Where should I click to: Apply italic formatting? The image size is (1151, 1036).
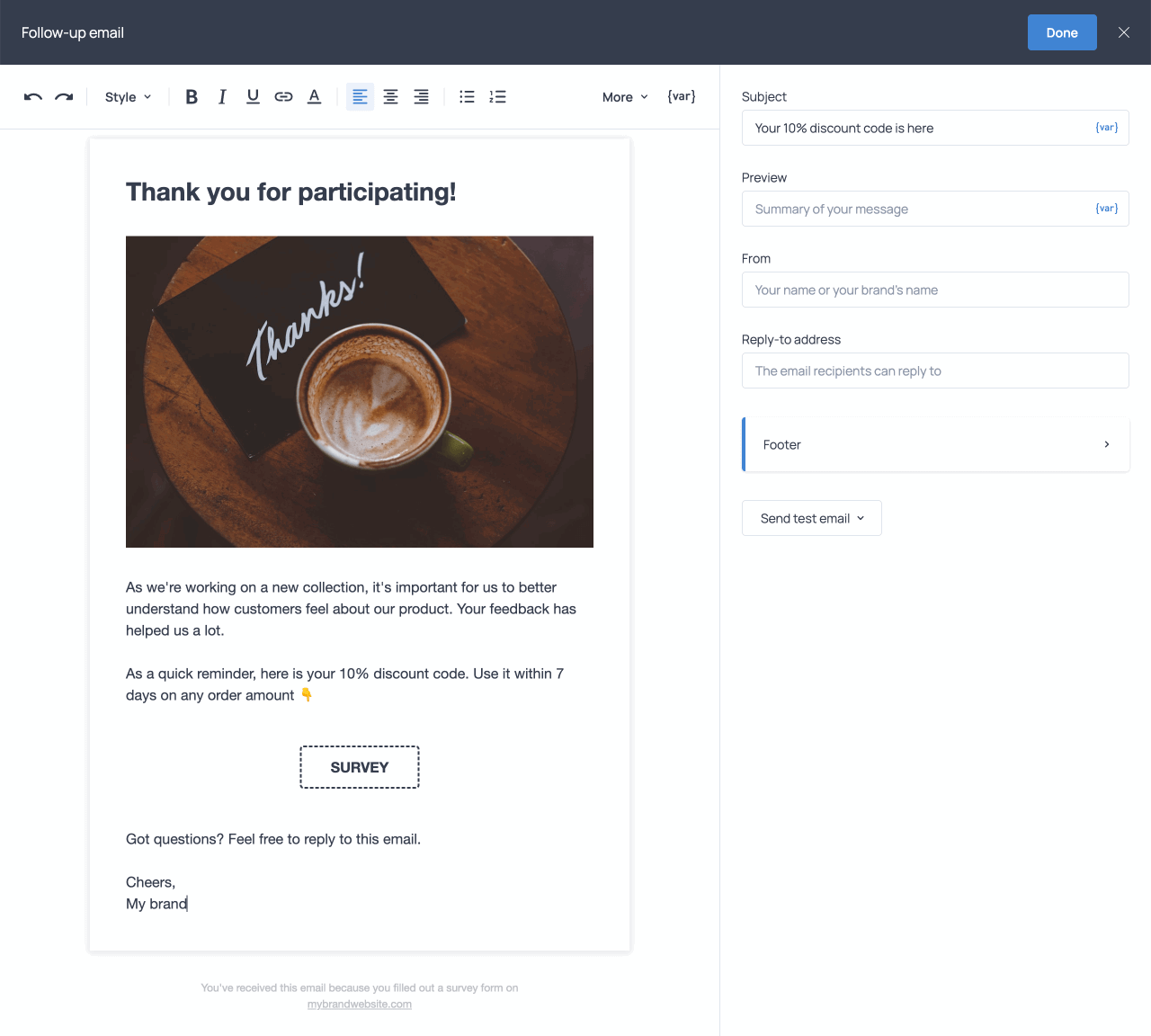221,96
